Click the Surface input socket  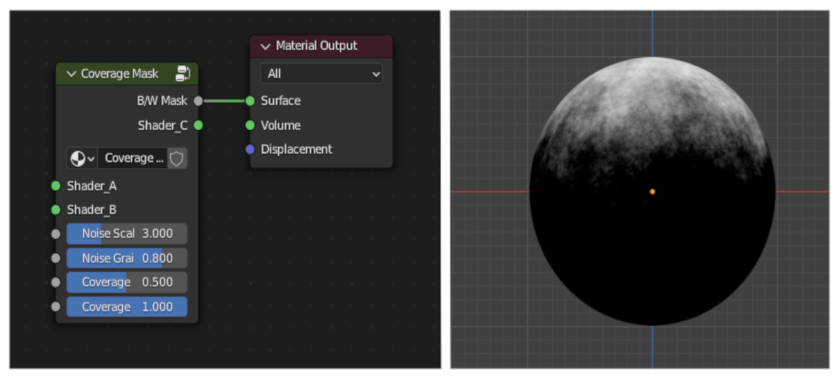pyautogui.click(x=250, y=101)
